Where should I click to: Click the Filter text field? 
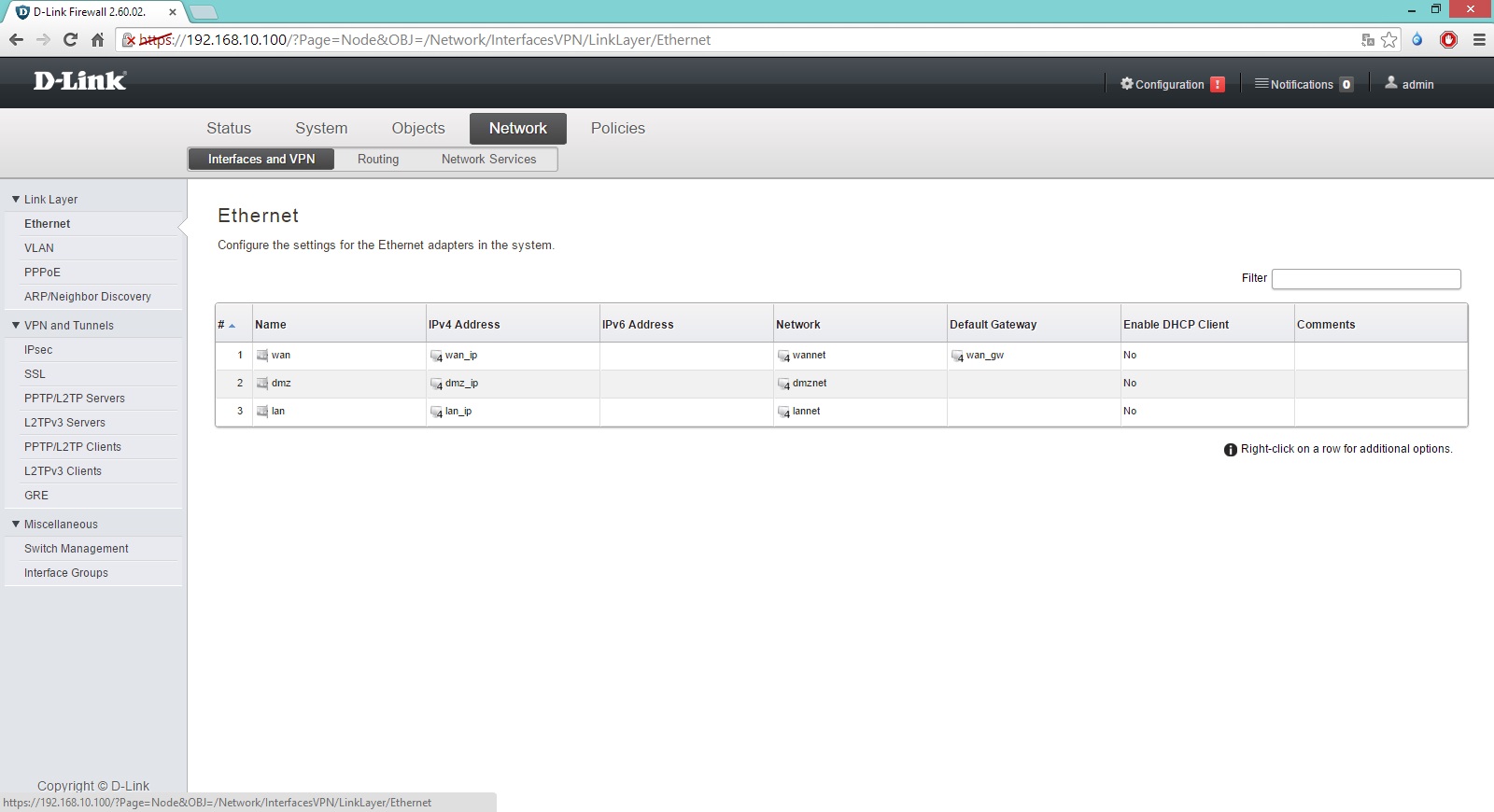(1365, 278)
